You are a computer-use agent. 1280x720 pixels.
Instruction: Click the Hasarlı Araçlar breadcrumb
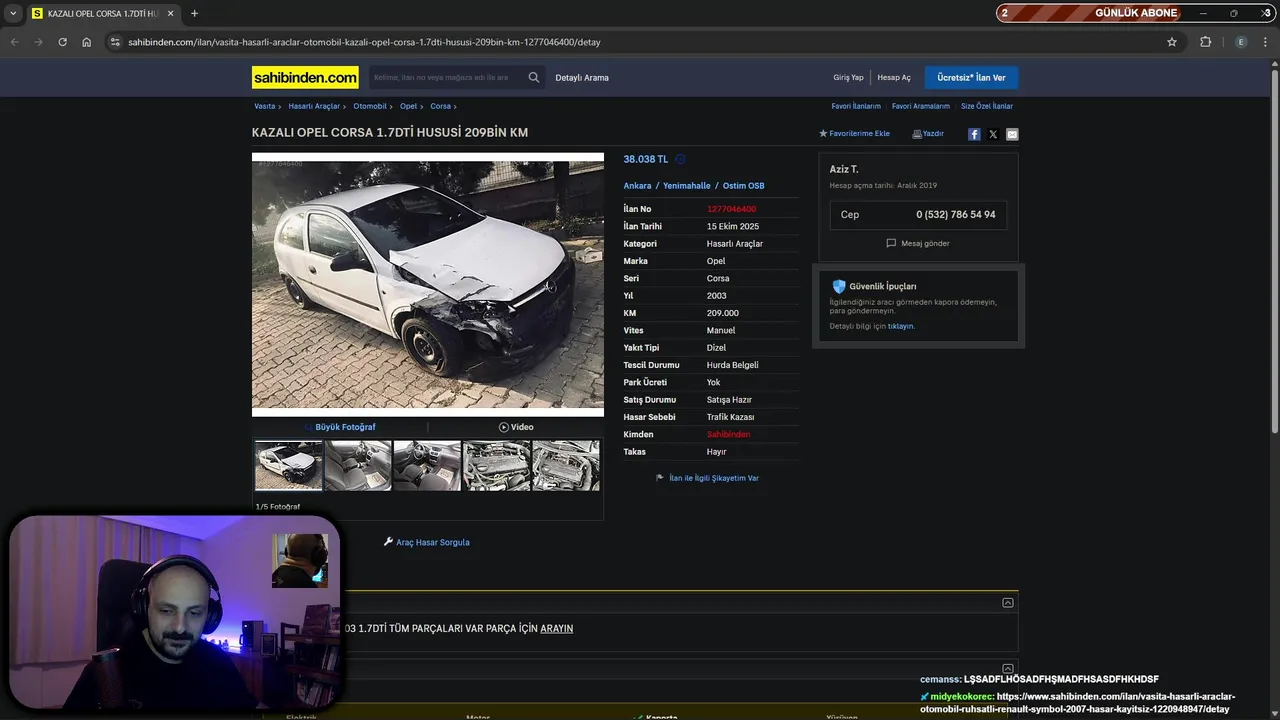(x=314, y=106)
